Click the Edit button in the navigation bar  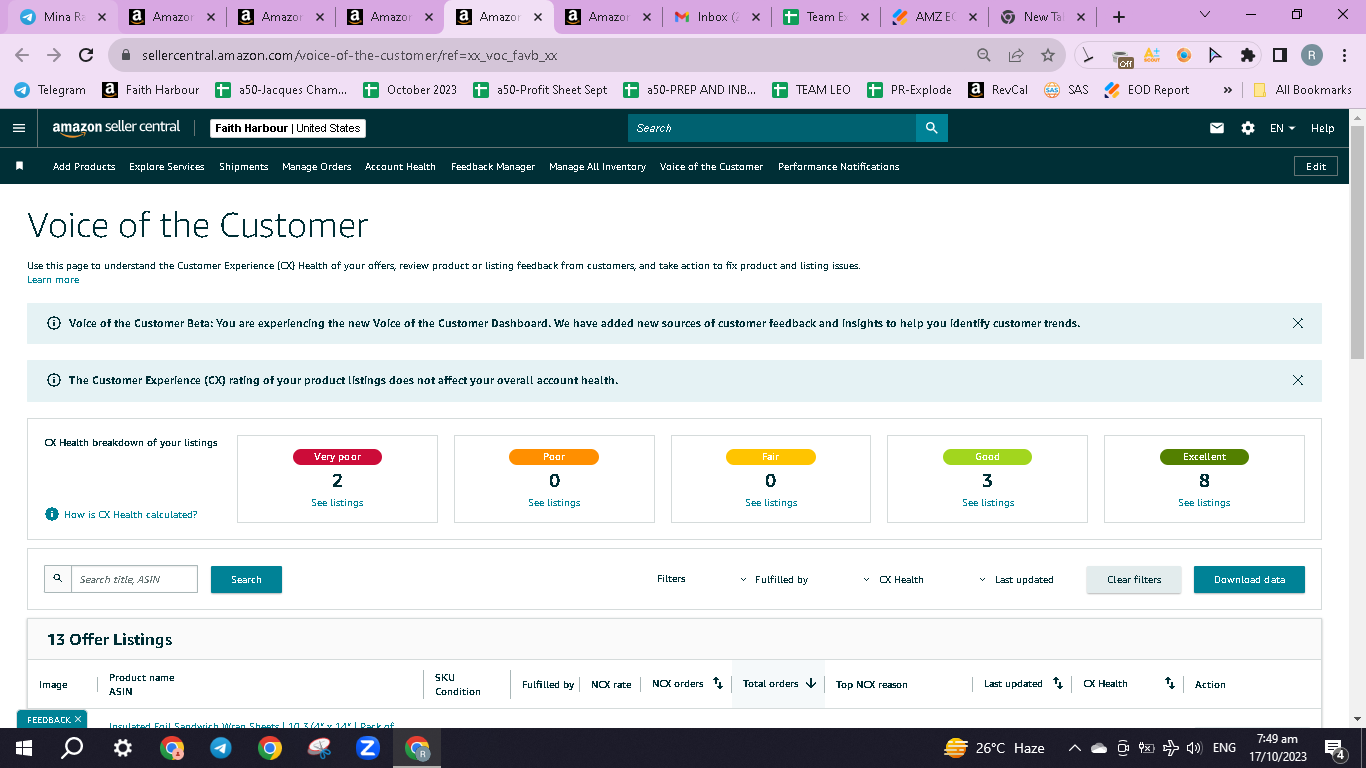[x=1316, y=167]
